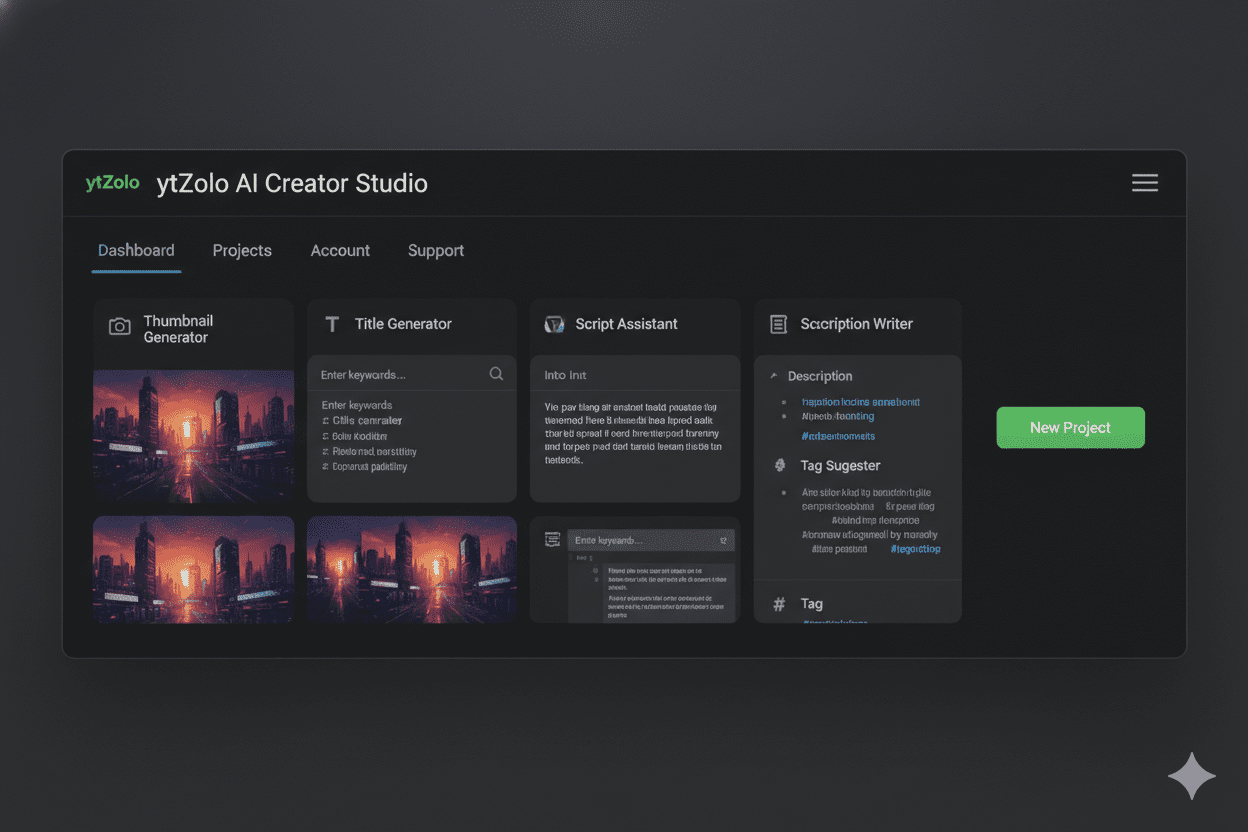Viewport: 1248px width, 832px height.
Task: Collapse the Description section arrow
Action: [773, 376]
